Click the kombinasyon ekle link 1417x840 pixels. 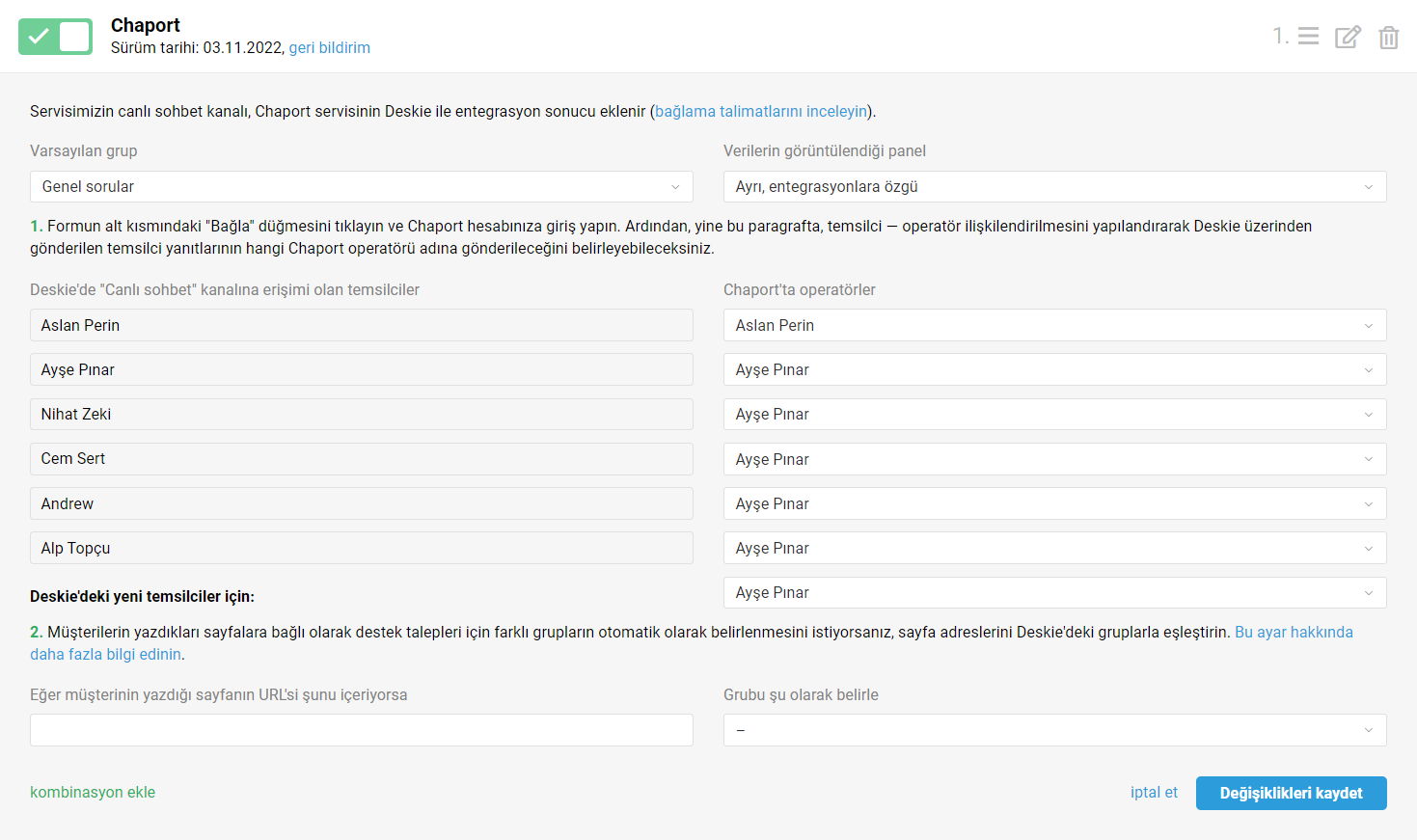[x=93, y=792]
